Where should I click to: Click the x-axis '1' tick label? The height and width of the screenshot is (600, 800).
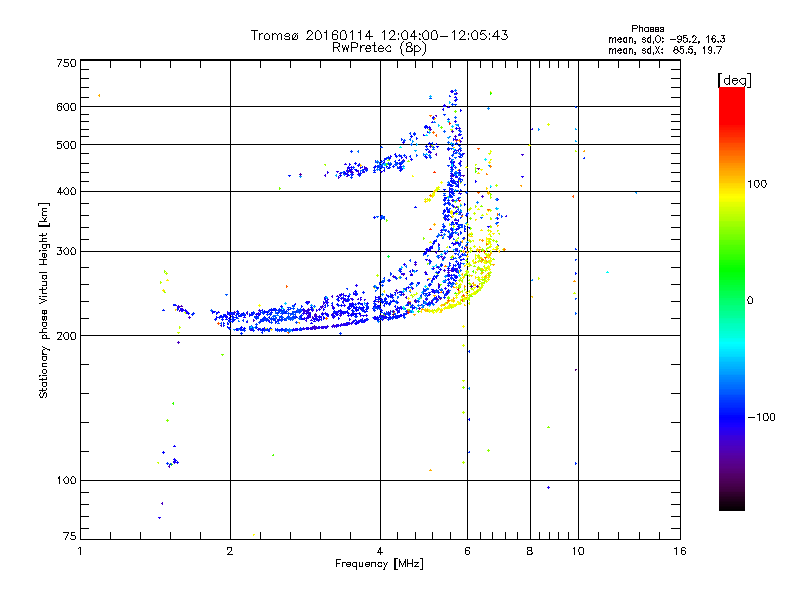coord(80,551)
